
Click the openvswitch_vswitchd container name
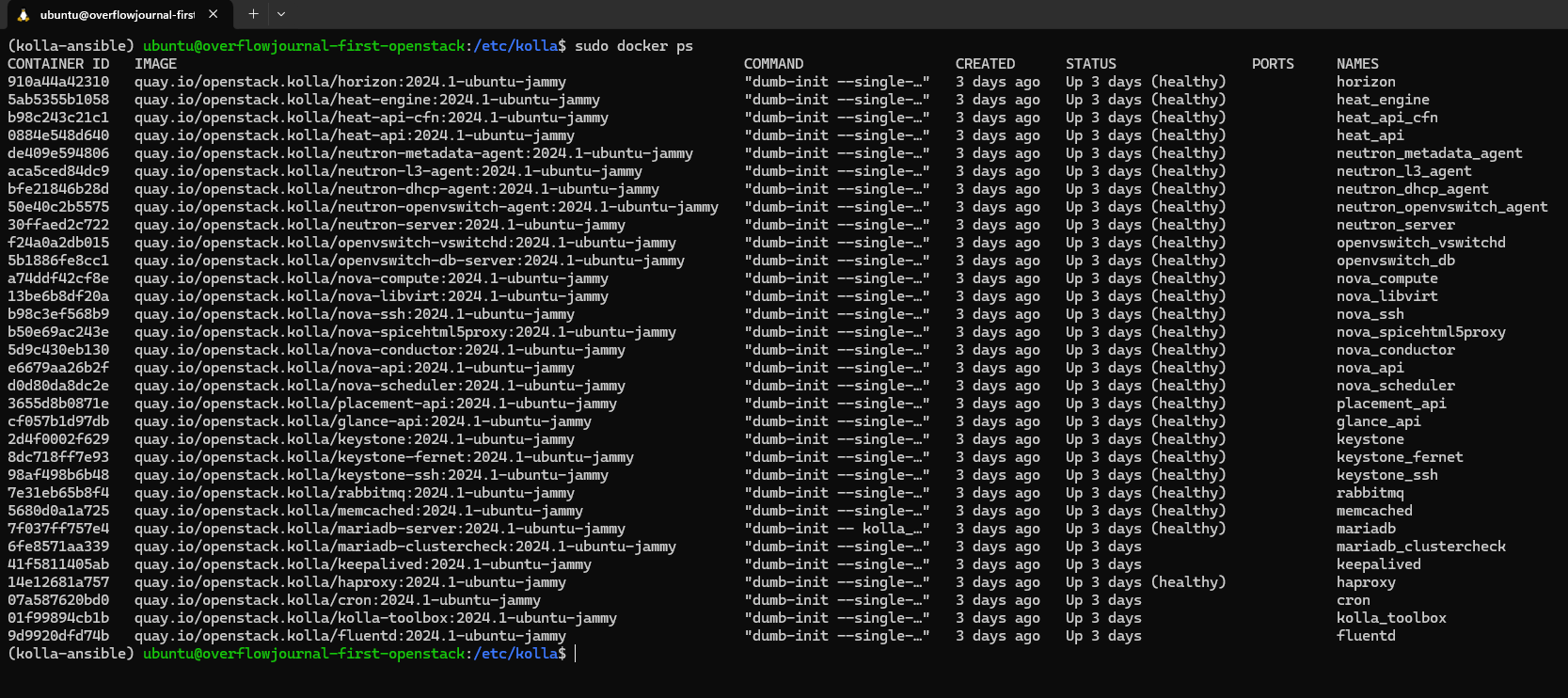[x=1421, y=243]
